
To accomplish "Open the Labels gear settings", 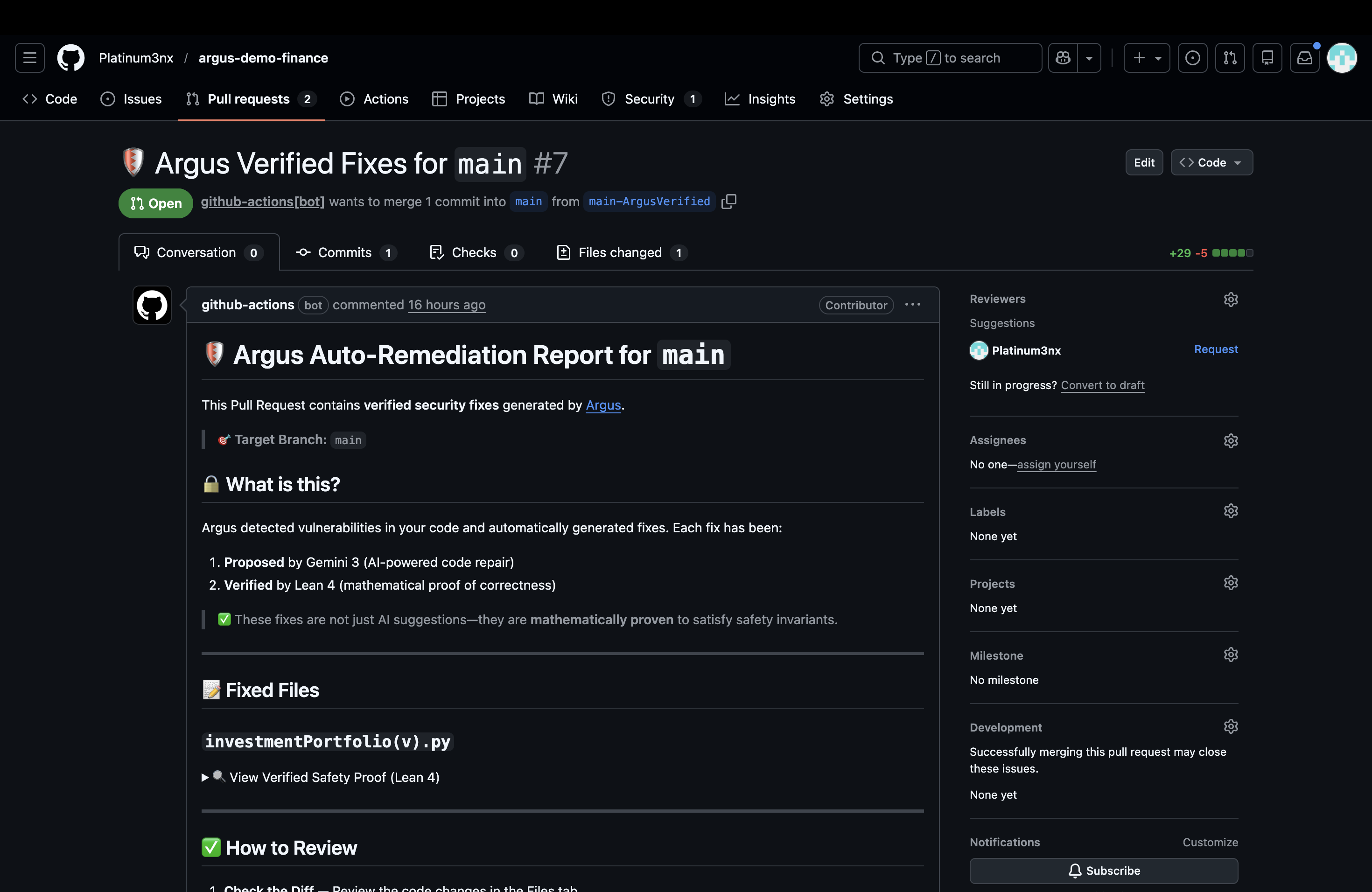I will [1230, 511].
